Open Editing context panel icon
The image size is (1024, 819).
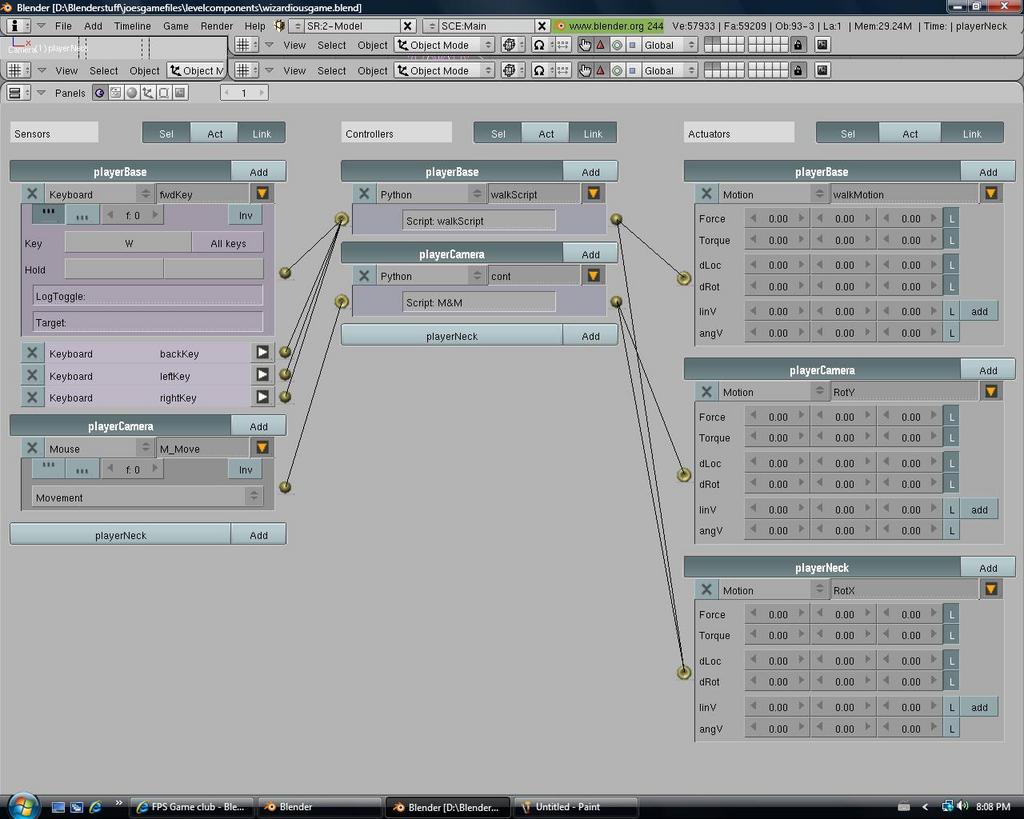[164, 93]
